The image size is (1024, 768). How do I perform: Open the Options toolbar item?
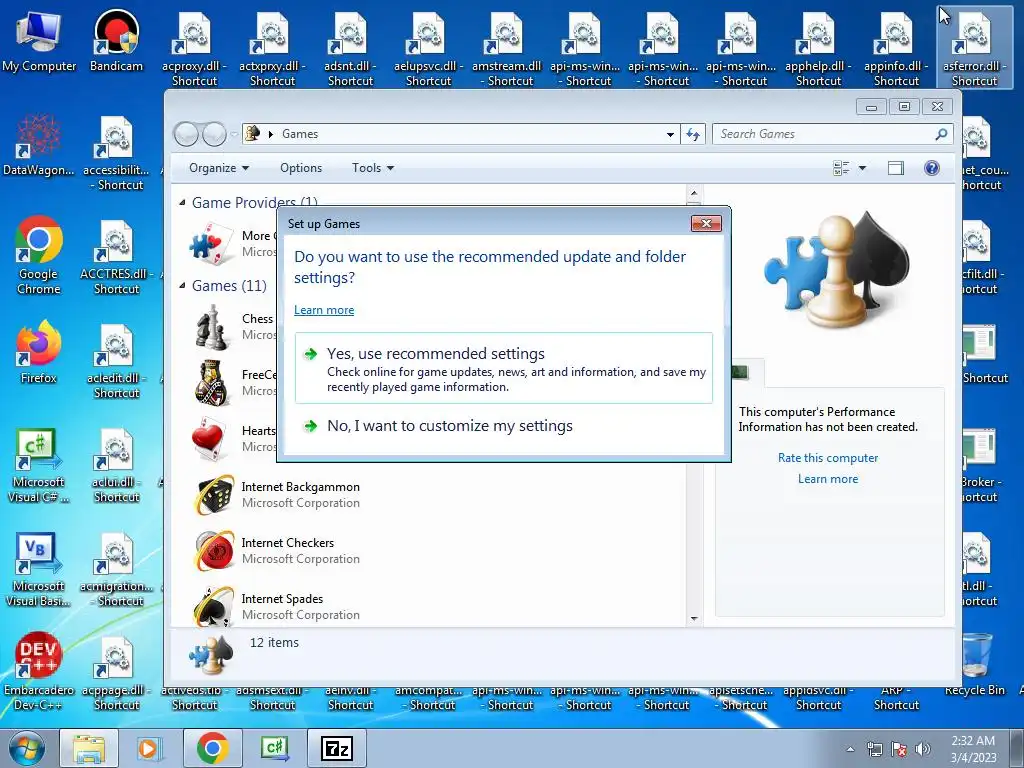pyautogui.click(x=301, y=168)
